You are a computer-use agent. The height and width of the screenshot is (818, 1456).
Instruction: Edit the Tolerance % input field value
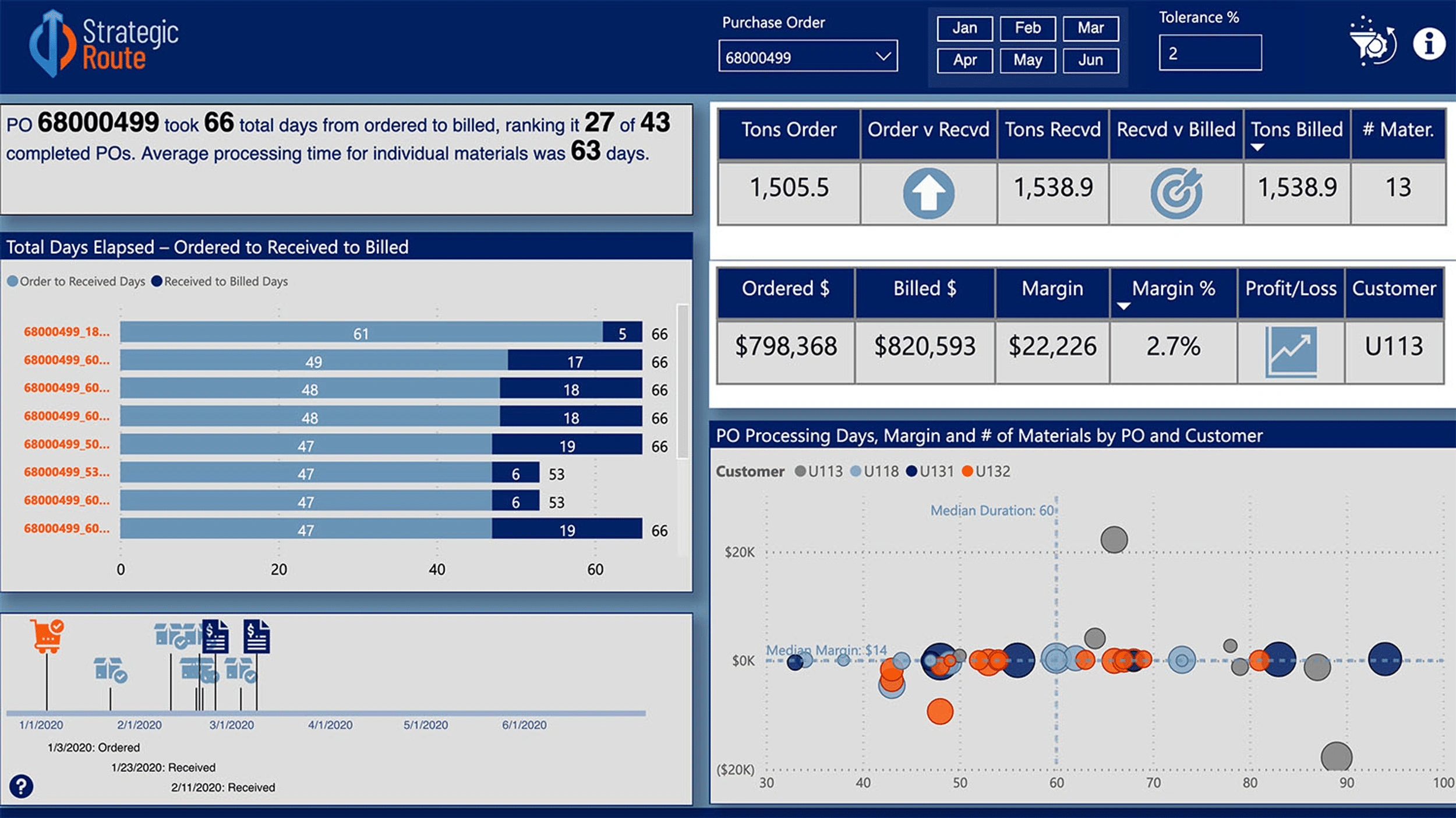(1211, 56)
